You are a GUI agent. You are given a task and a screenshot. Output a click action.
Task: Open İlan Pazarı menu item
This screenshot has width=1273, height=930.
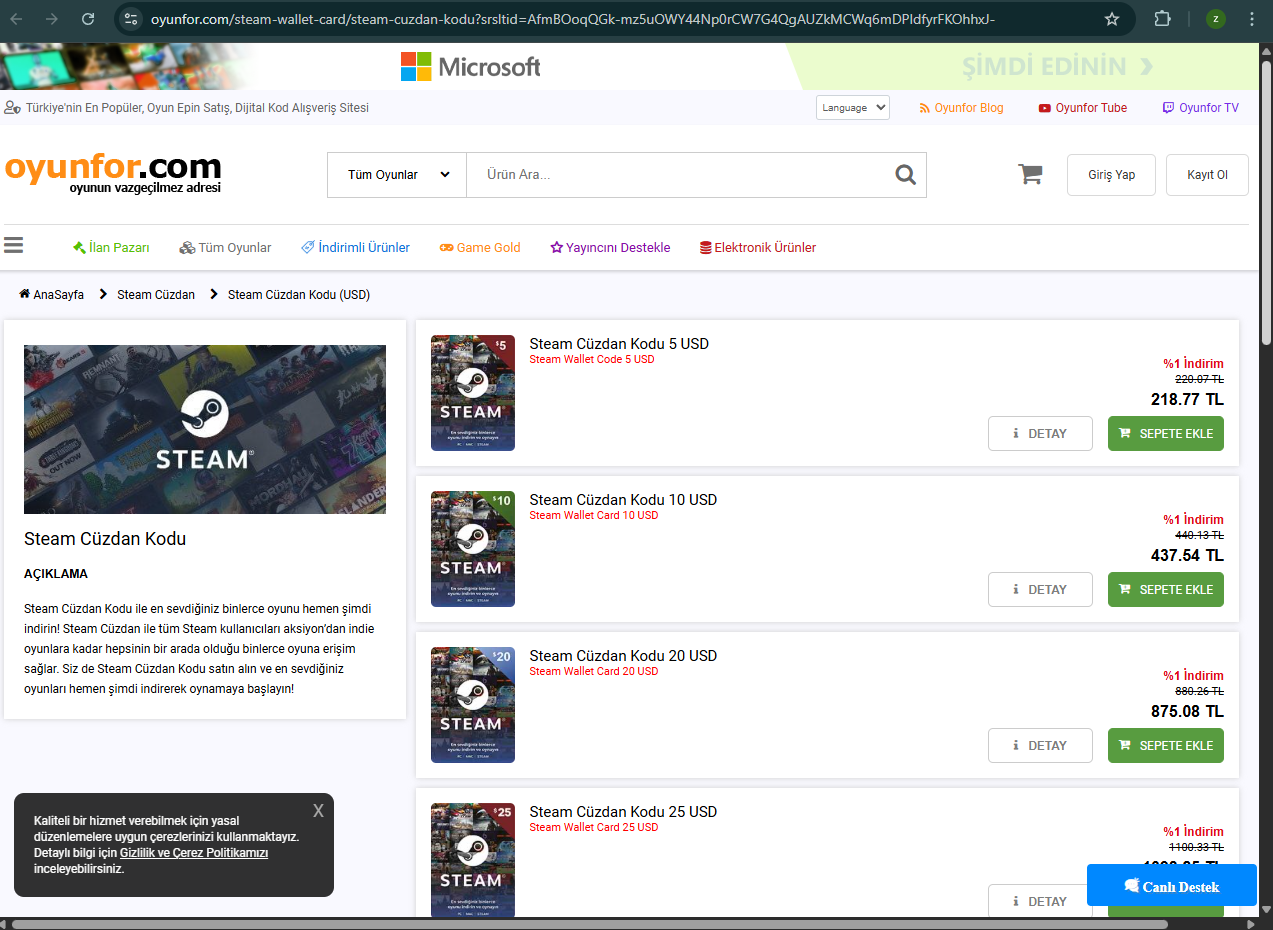coord(112,247)
